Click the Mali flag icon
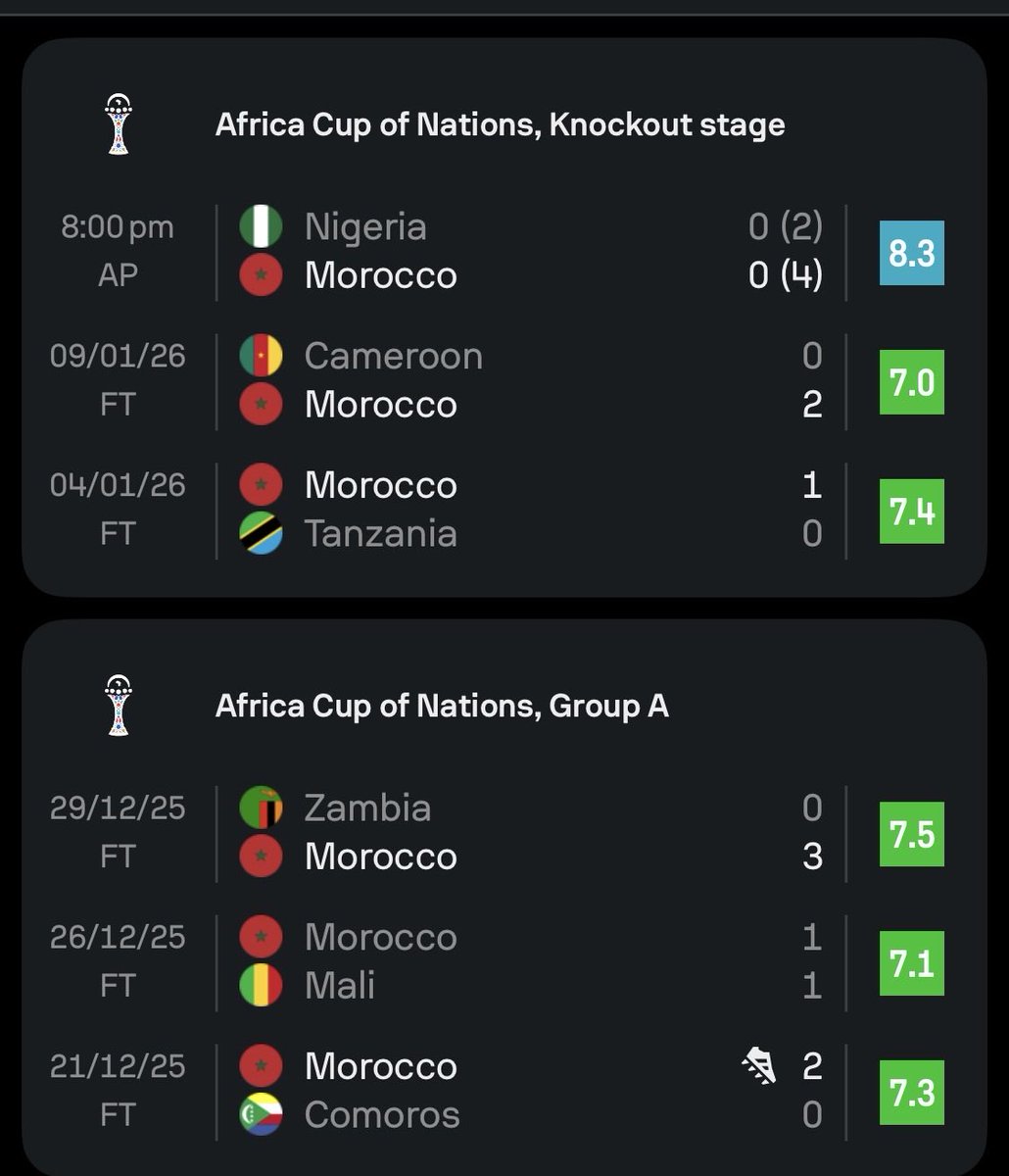Image resolution: width=1009 pixels, height=1176 pixels. [261, 985]
